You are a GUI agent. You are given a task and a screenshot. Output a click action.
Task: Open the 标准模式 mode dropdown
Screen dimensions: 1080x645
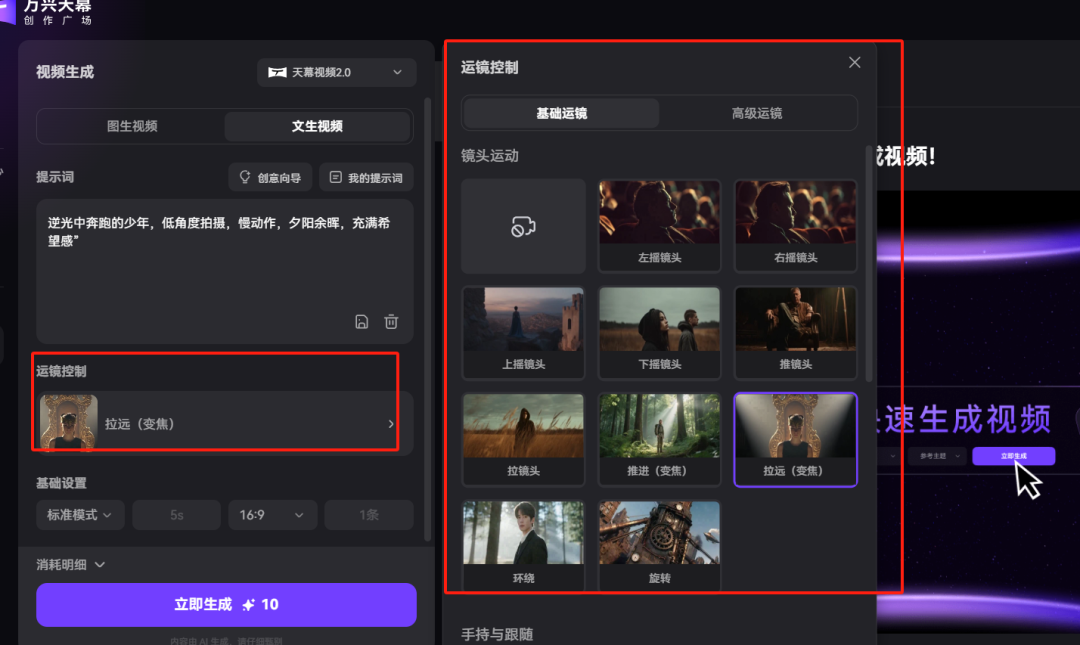[80, 514]
